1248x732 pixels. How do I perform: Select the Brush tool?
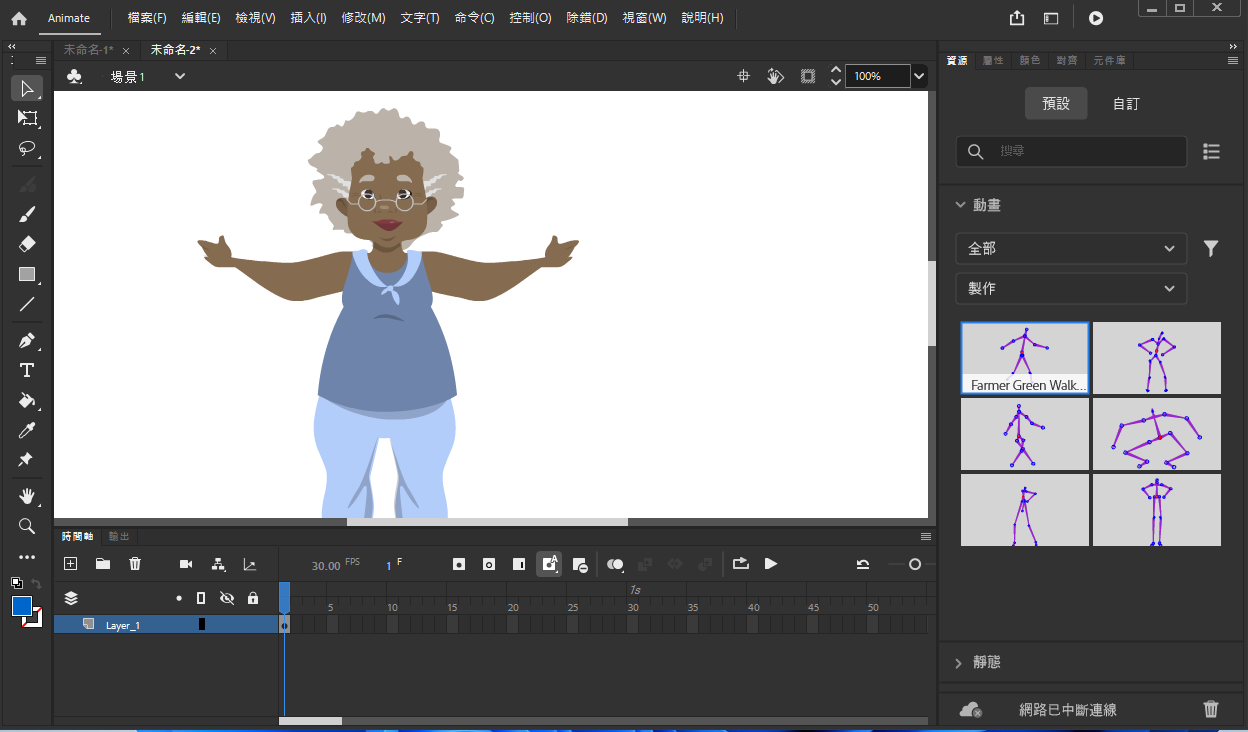point(27,214)
